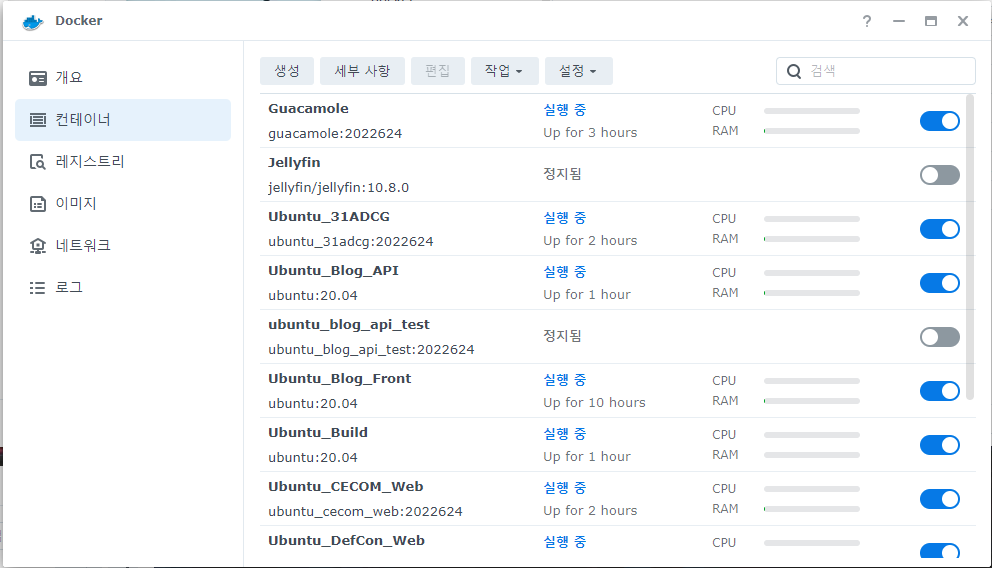Open help with the question mark icon

tap(867, 22)
